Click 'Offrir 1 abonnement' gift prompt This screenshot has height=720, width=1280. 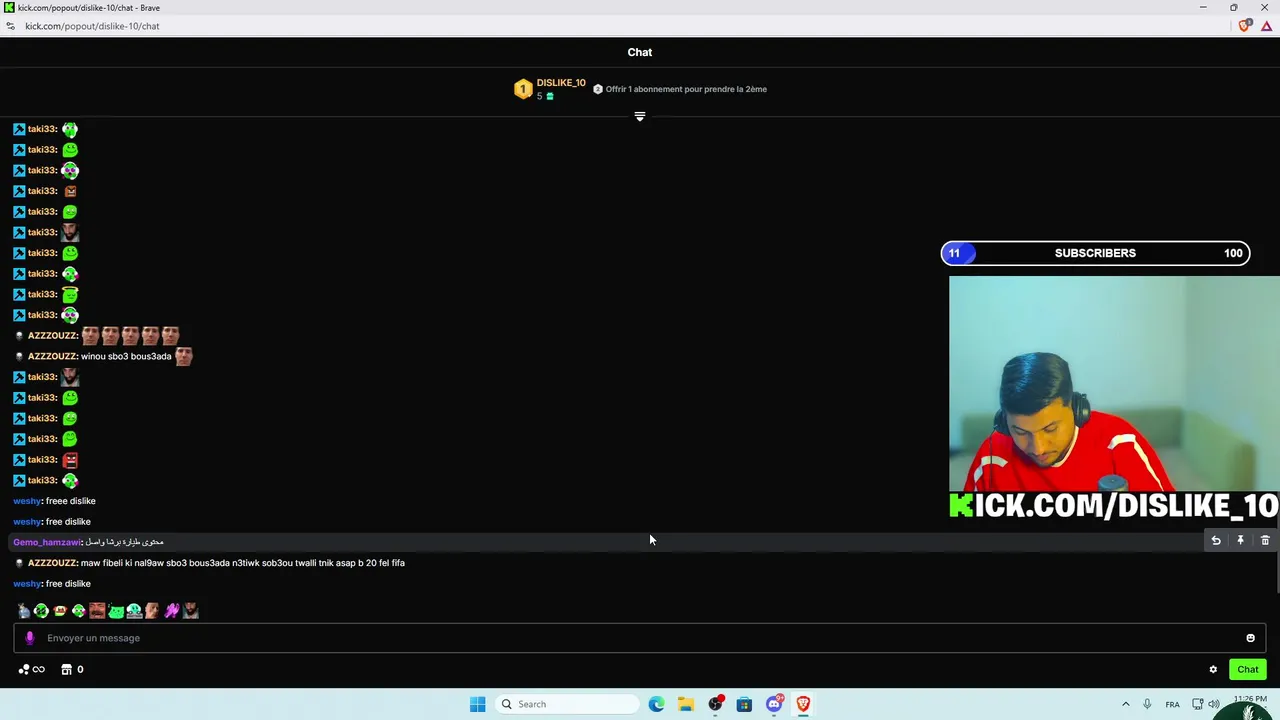click(x=680, y=89)
